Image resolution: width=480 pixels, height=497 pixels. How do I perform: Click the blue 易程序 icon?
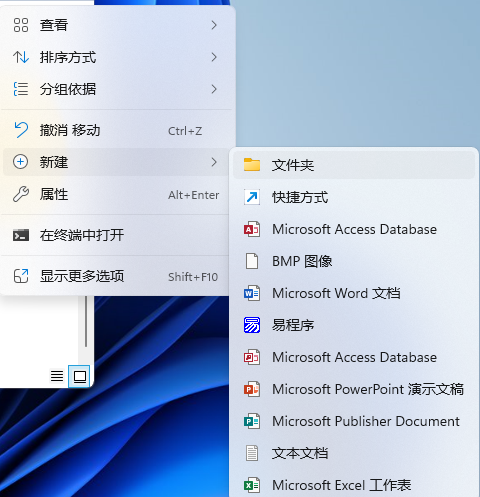pyautogui.click(x=252, y=325)
